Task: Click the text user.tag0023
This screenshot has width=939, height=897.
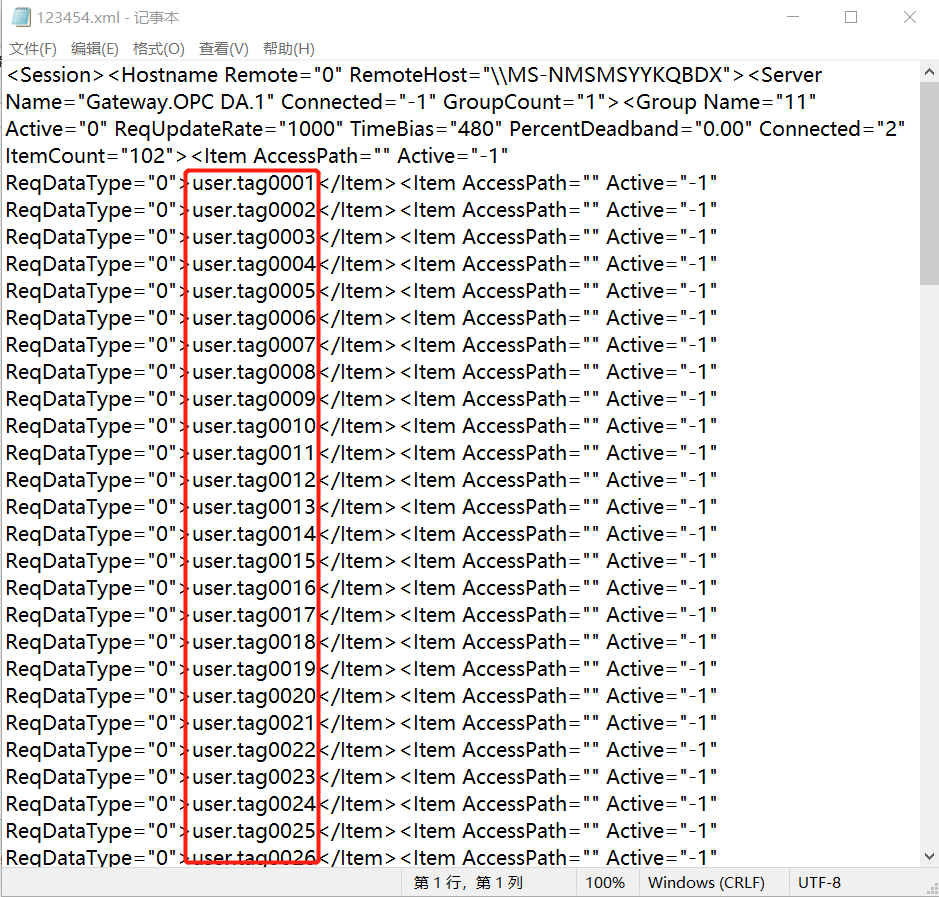Action: 253,777
